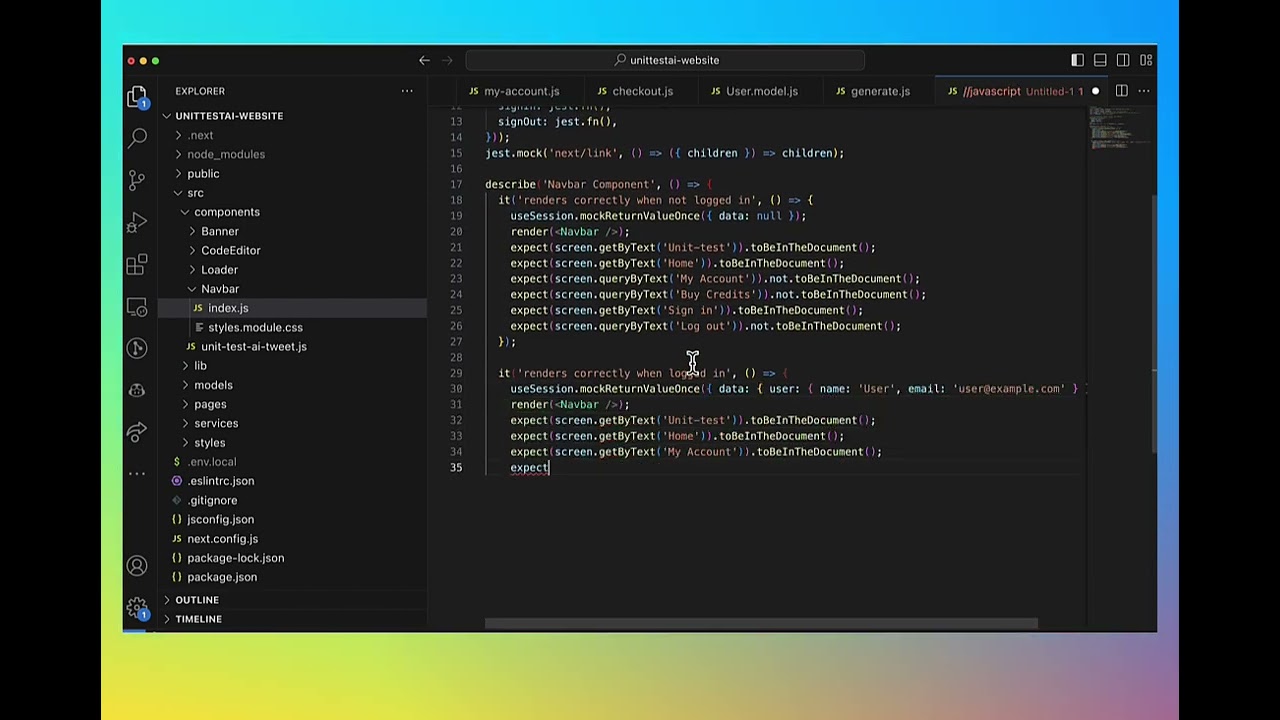Open index.js in Navbar folder
The width and height of the screenshot is (1280, 720).
[x=292, y=308]
